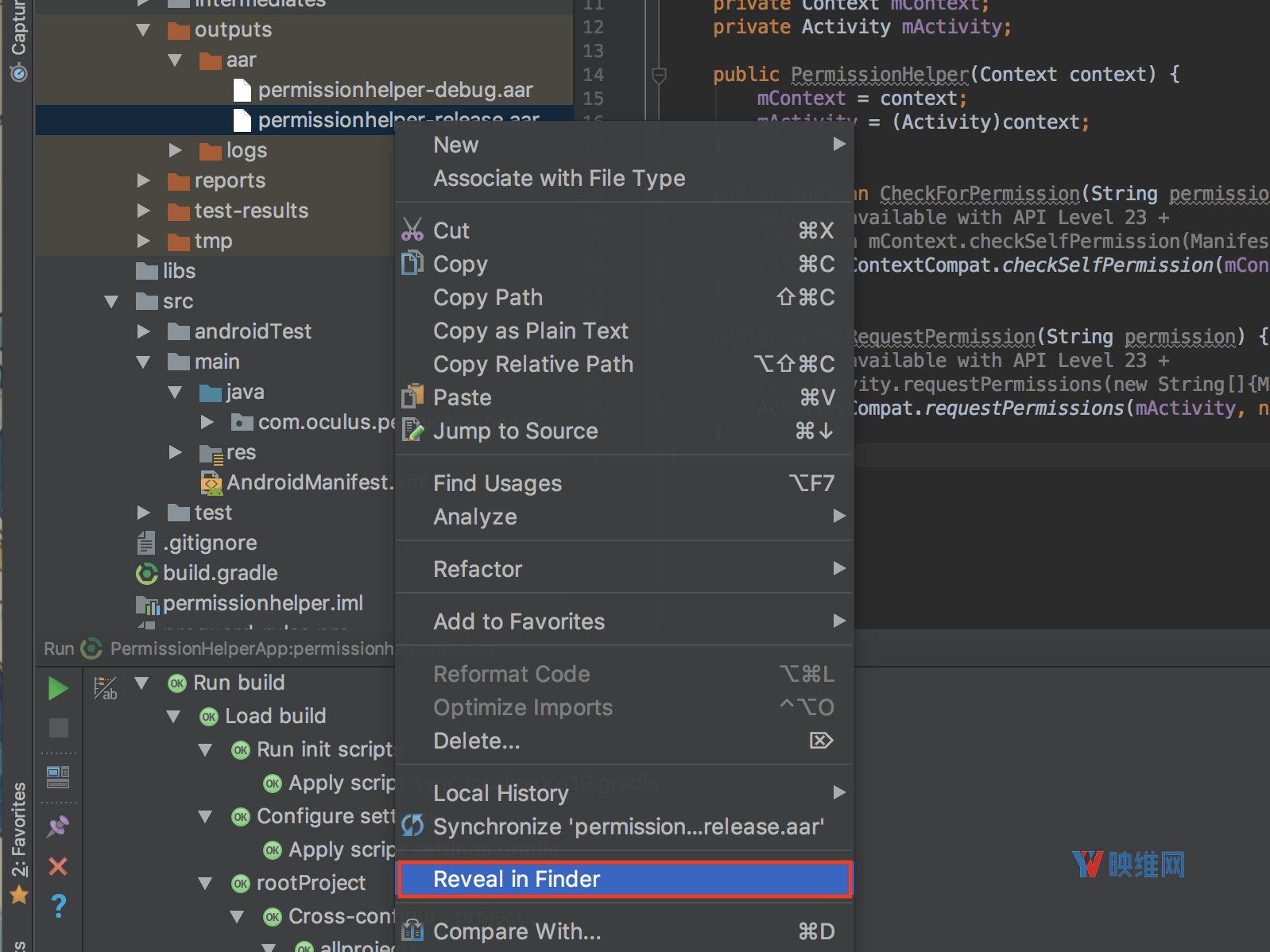The height and width of the screenshot is (952, 1270).
Task: Click the Restore Layout icon in Run panel
Action: (x=58, y=776)
